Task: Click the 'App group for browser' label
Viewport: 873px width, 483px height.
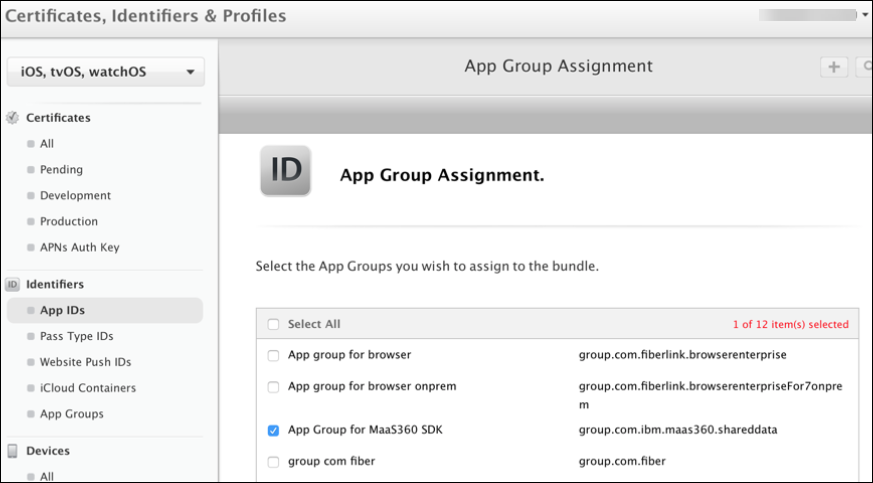Action: pos(349,355)
